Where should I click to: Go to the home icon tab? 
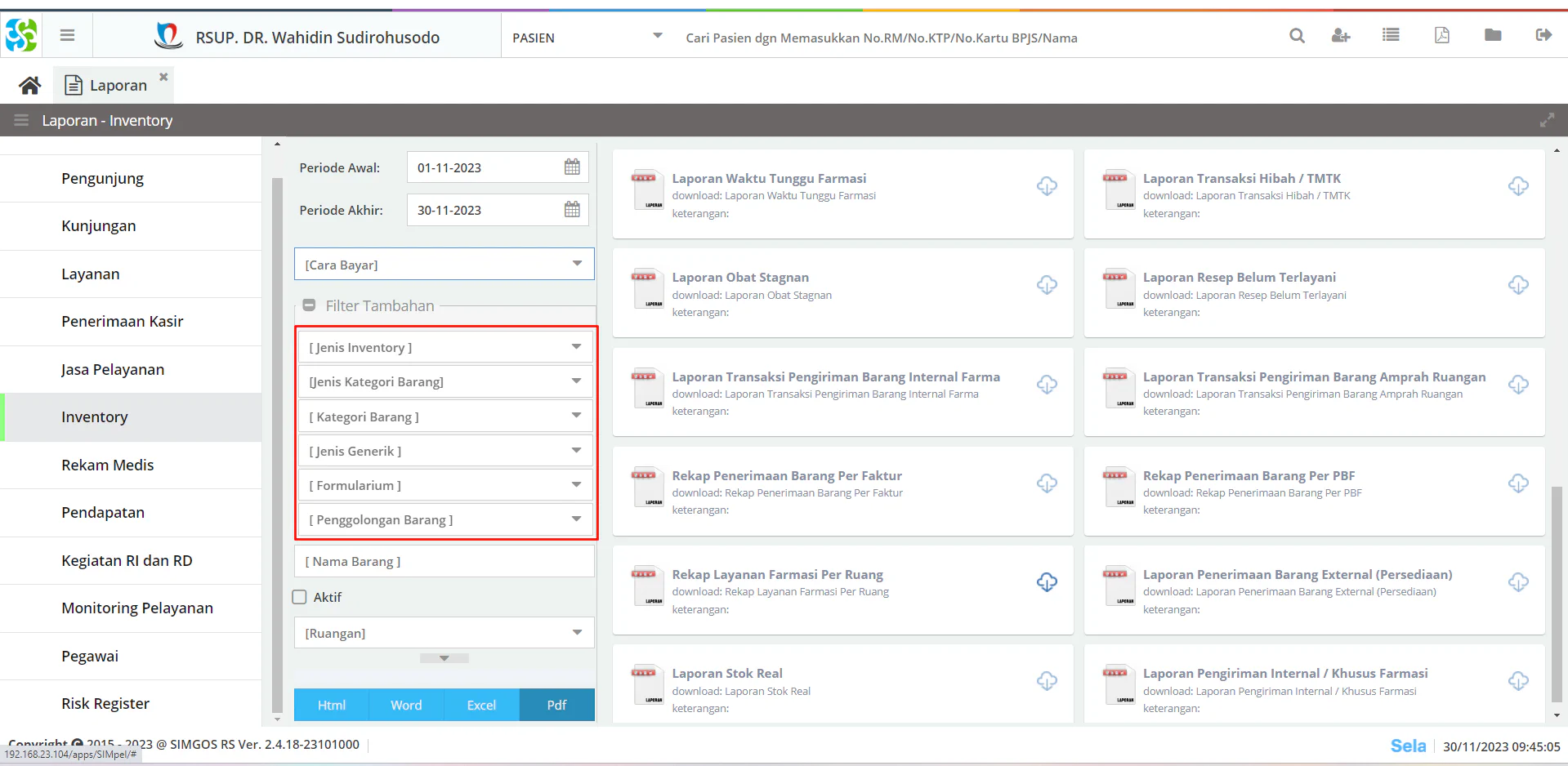[x=30, y=85]
